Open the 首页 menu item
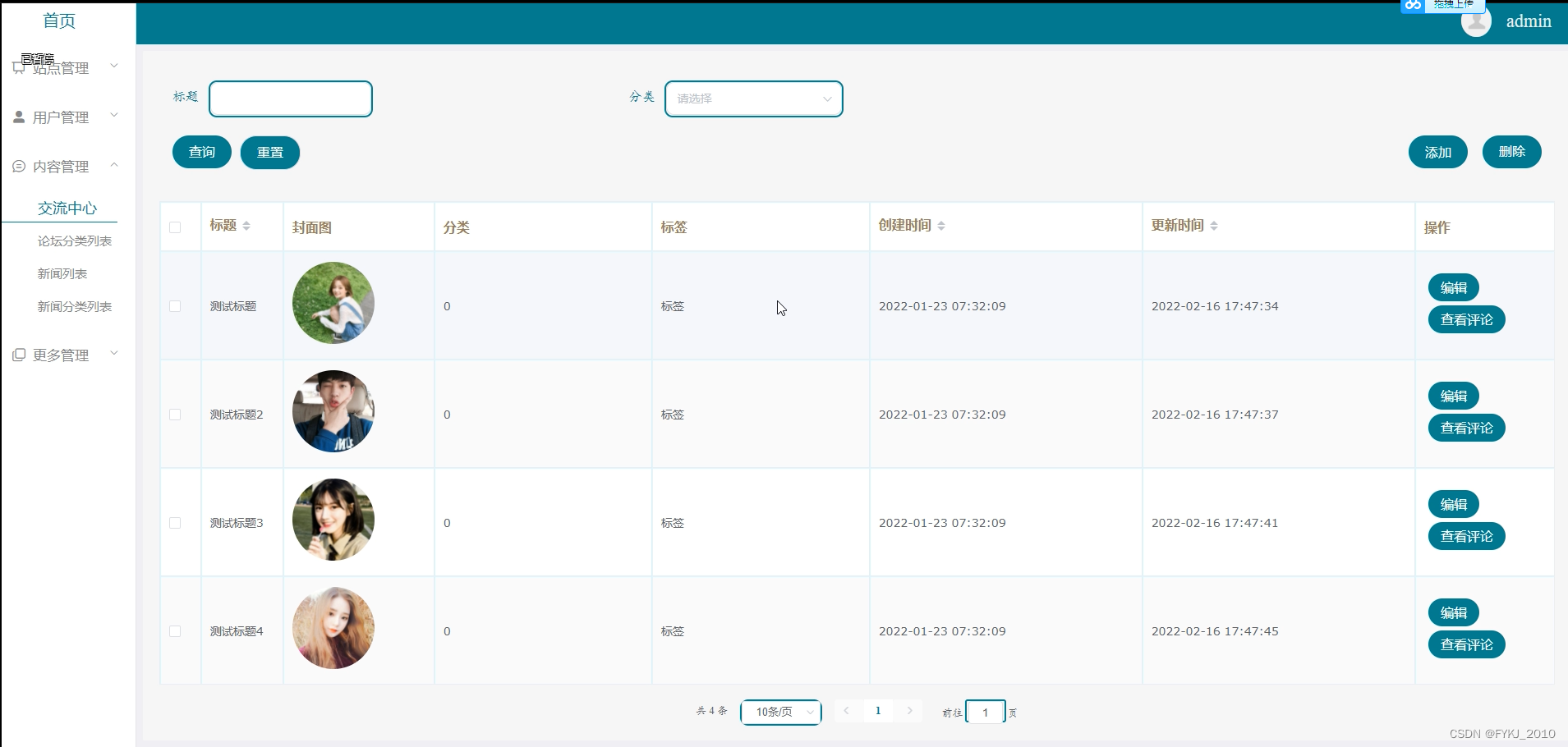Image resolution: width=1568 pixels, height=747 pixels. point(59,21)
